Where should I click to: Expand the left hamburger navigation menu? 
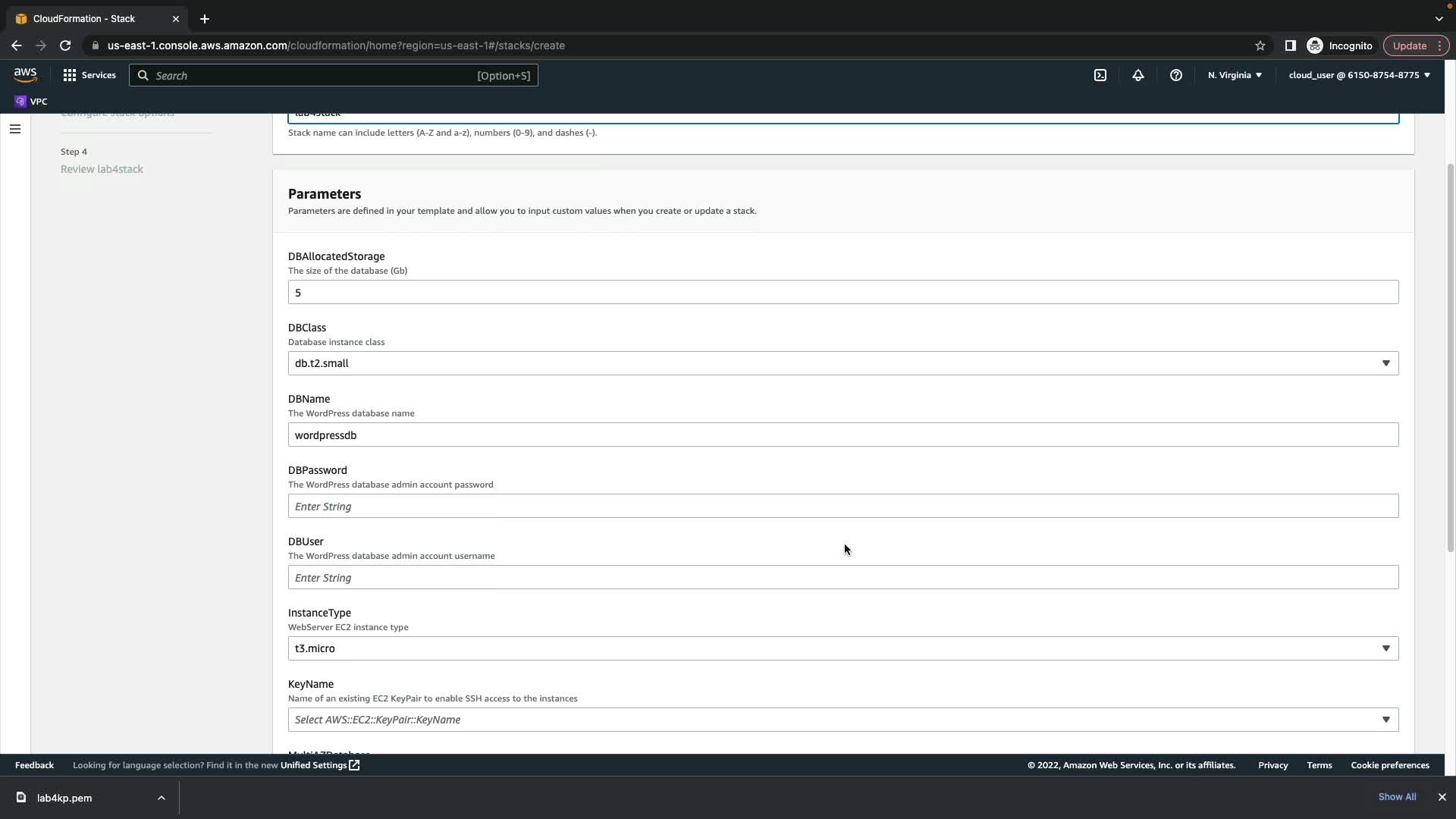point(14,129)
